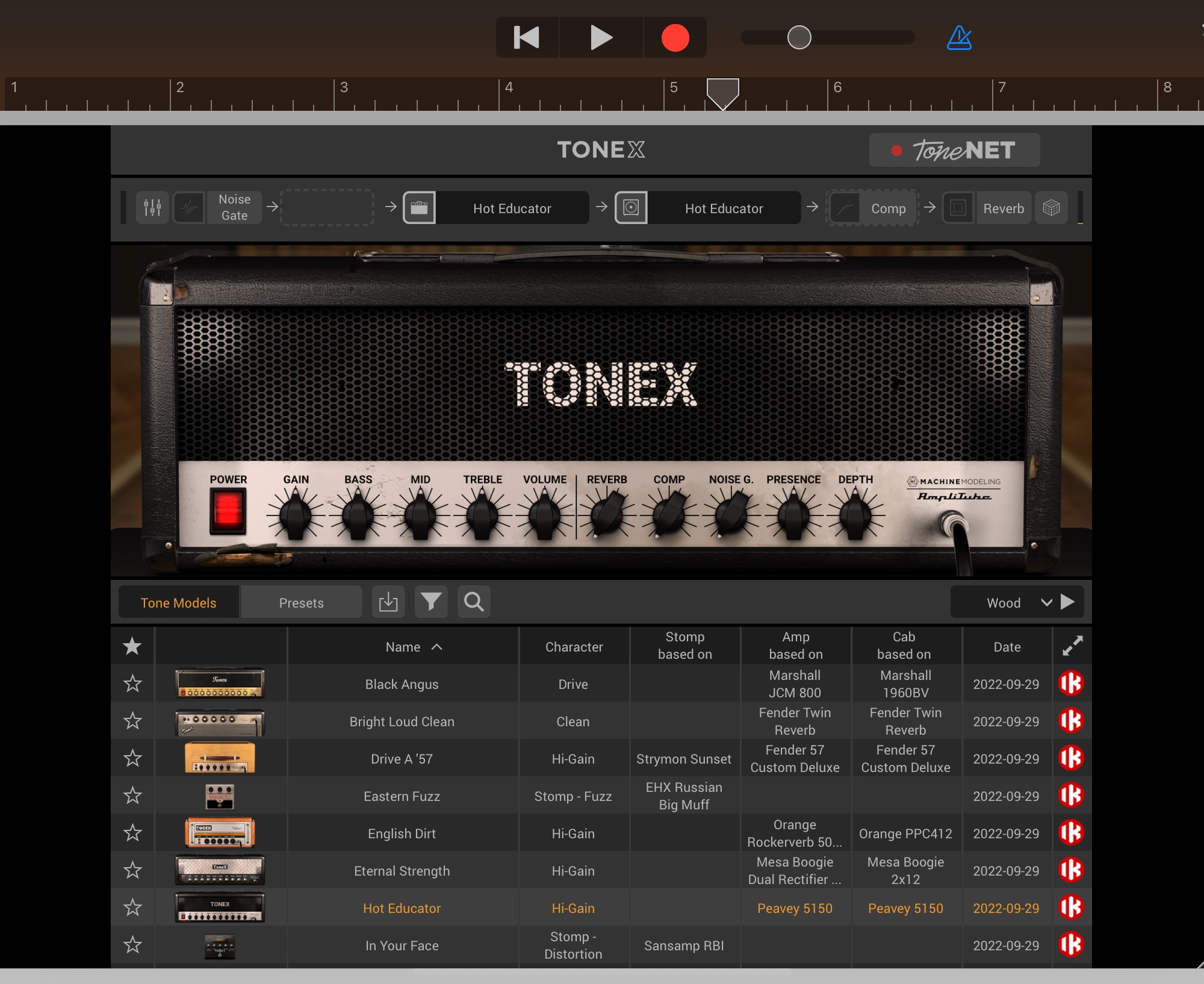Click the BASS knob
1204x984 pixels.
[358, 514]
